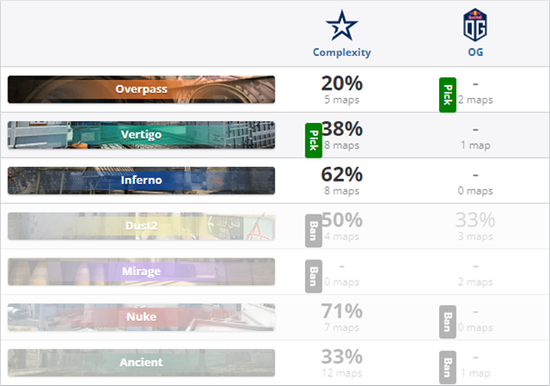Click Complexity's 20% Overpass win rate
The image size is (550, 386).
[342, 83]
